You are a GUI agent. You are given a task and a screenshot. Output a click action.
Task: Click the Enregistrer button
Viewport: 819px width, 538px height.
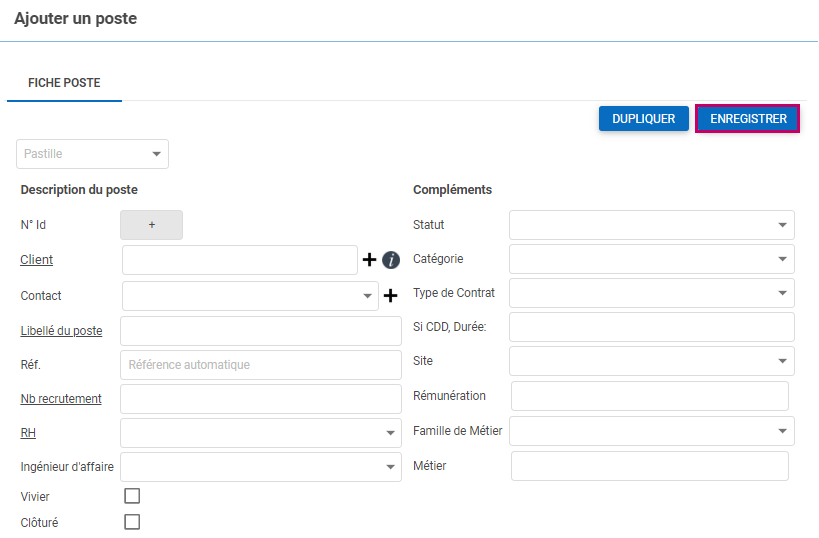[x=748, y=119]
